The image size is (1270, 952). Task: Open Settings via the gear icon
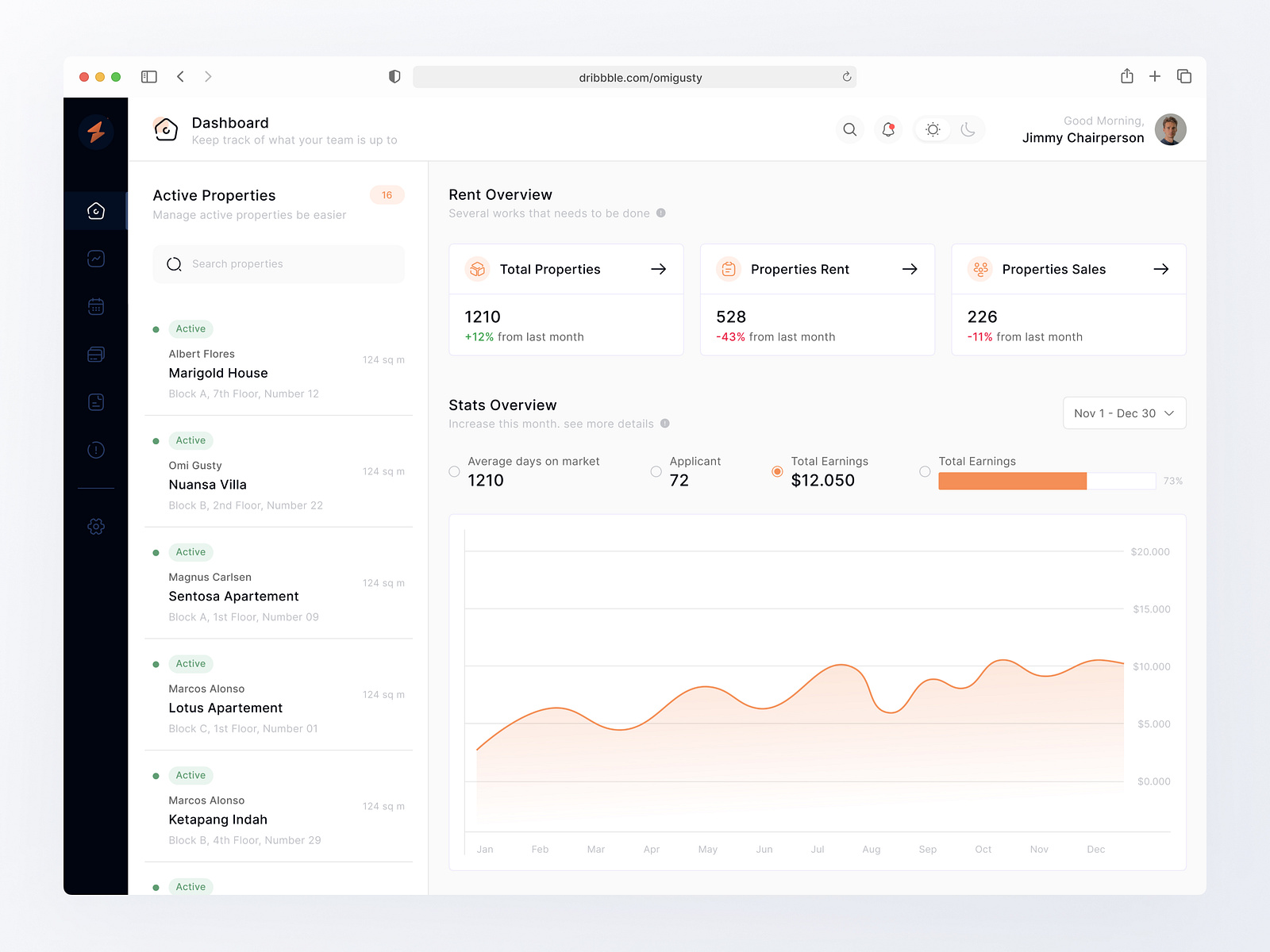point(95,526)
